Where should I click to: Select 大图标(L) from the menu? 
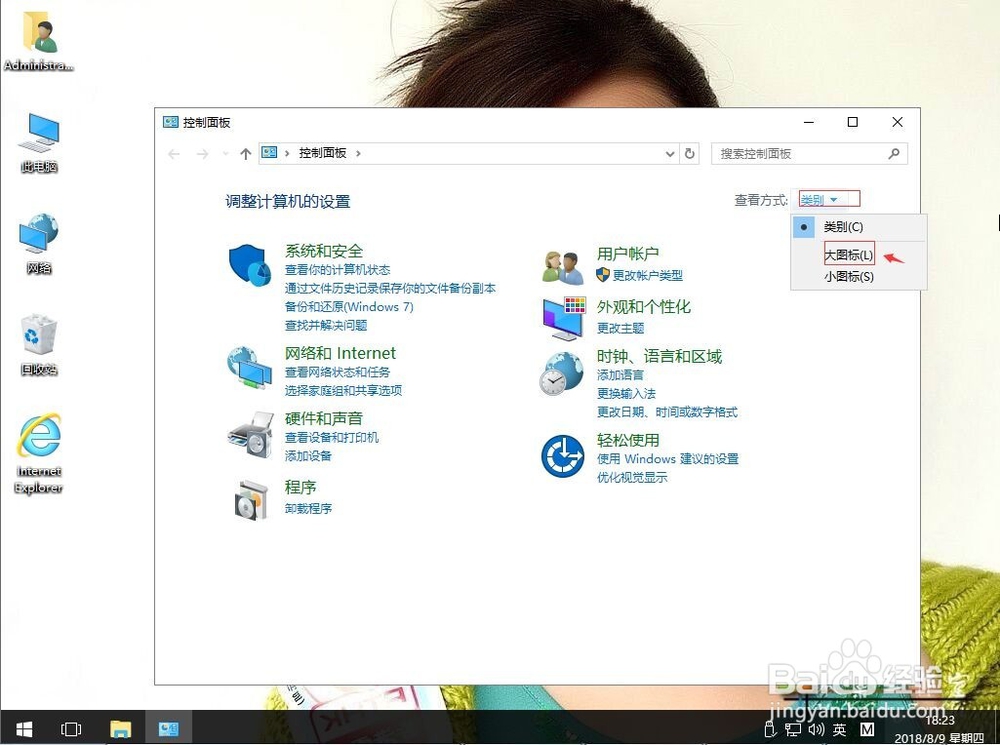point(847,254)
